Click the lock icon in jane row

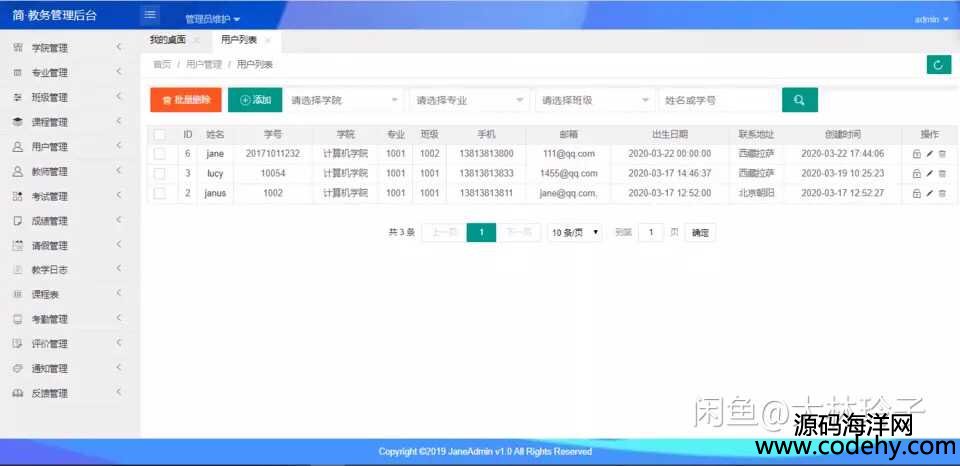coord(917,154)
